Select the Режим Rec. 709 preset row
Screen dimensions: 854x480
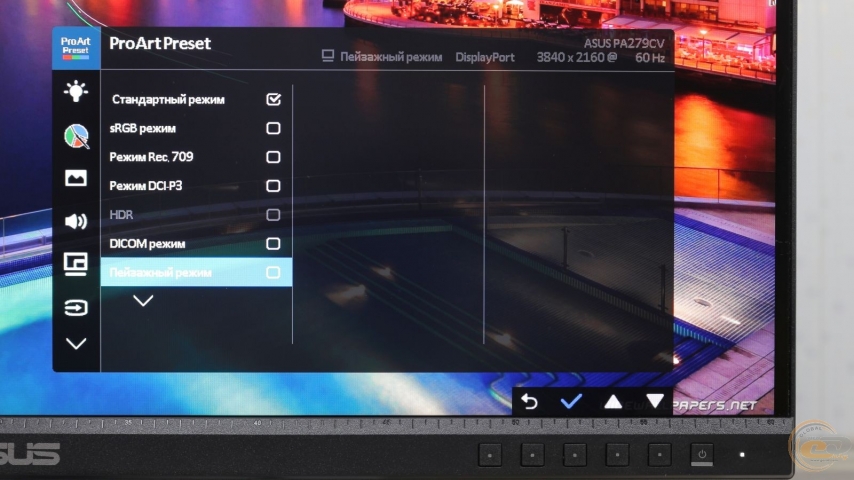click(197, 157)
